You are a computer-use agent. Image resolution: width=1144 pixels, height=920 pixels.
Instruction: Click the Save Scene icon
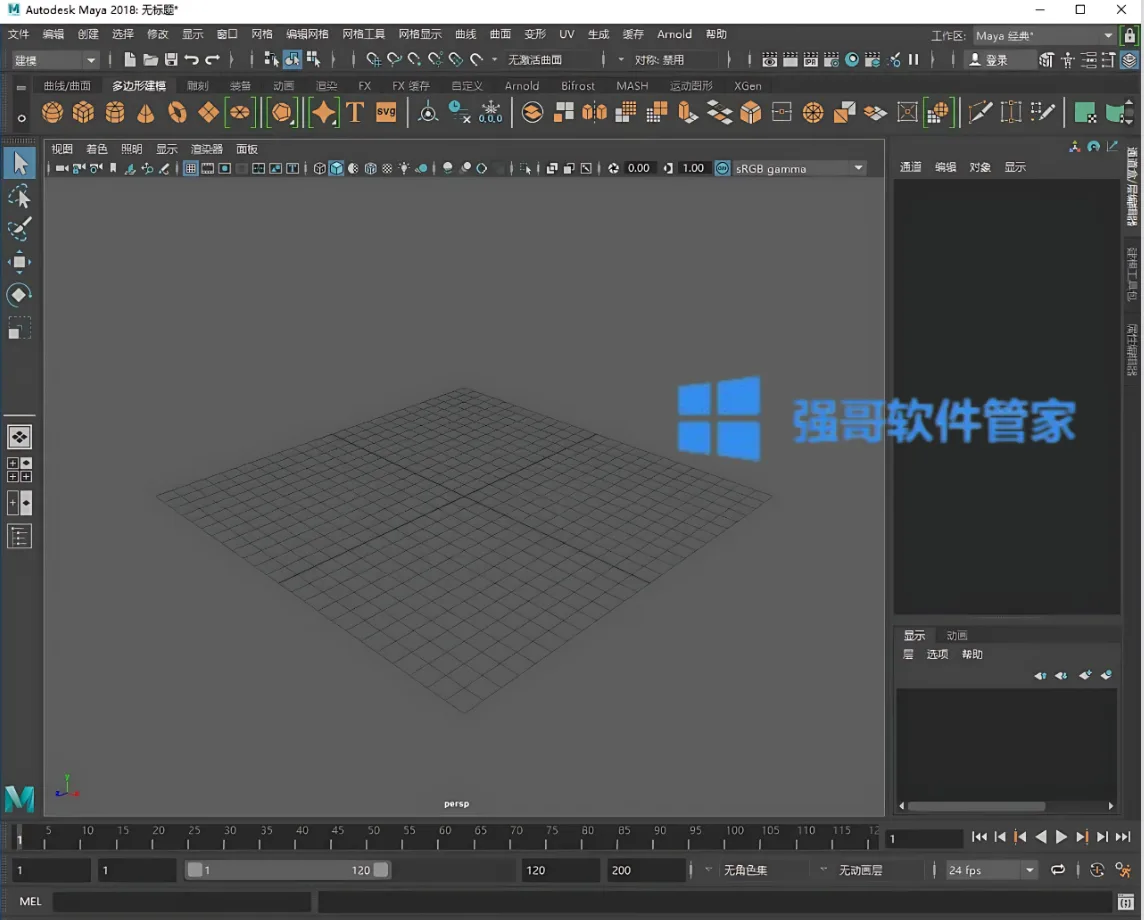pyautogui.click(x=171, y=60)
